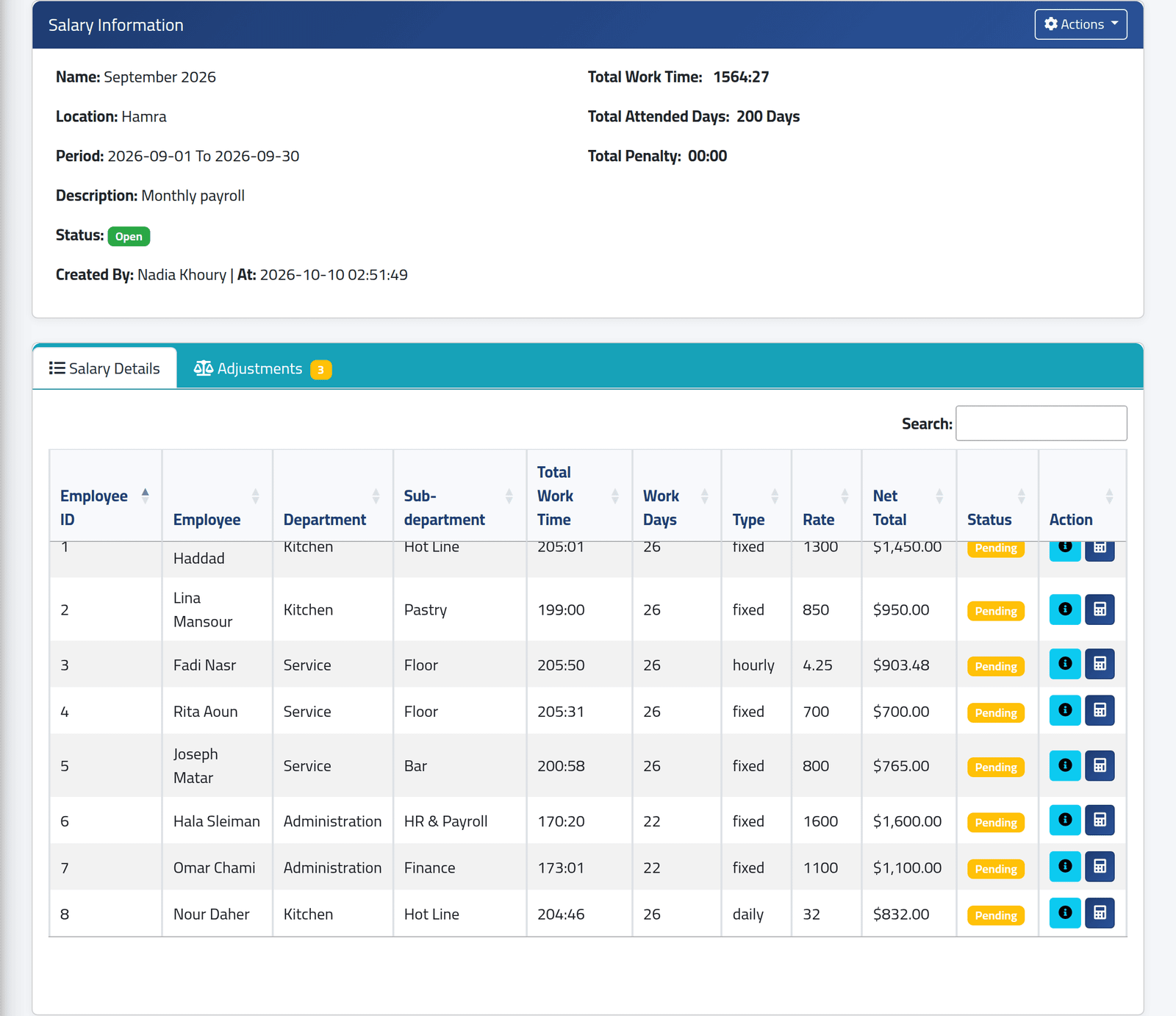
Task: Click the hourly type cell
Action: pos(756,665)
